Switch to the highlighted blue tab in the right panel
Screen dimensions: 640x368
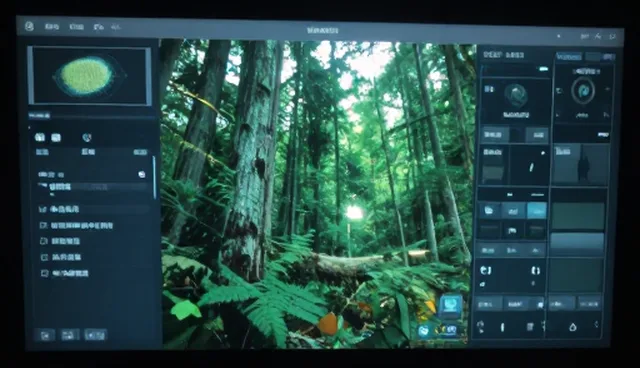[x=569, y=57]
